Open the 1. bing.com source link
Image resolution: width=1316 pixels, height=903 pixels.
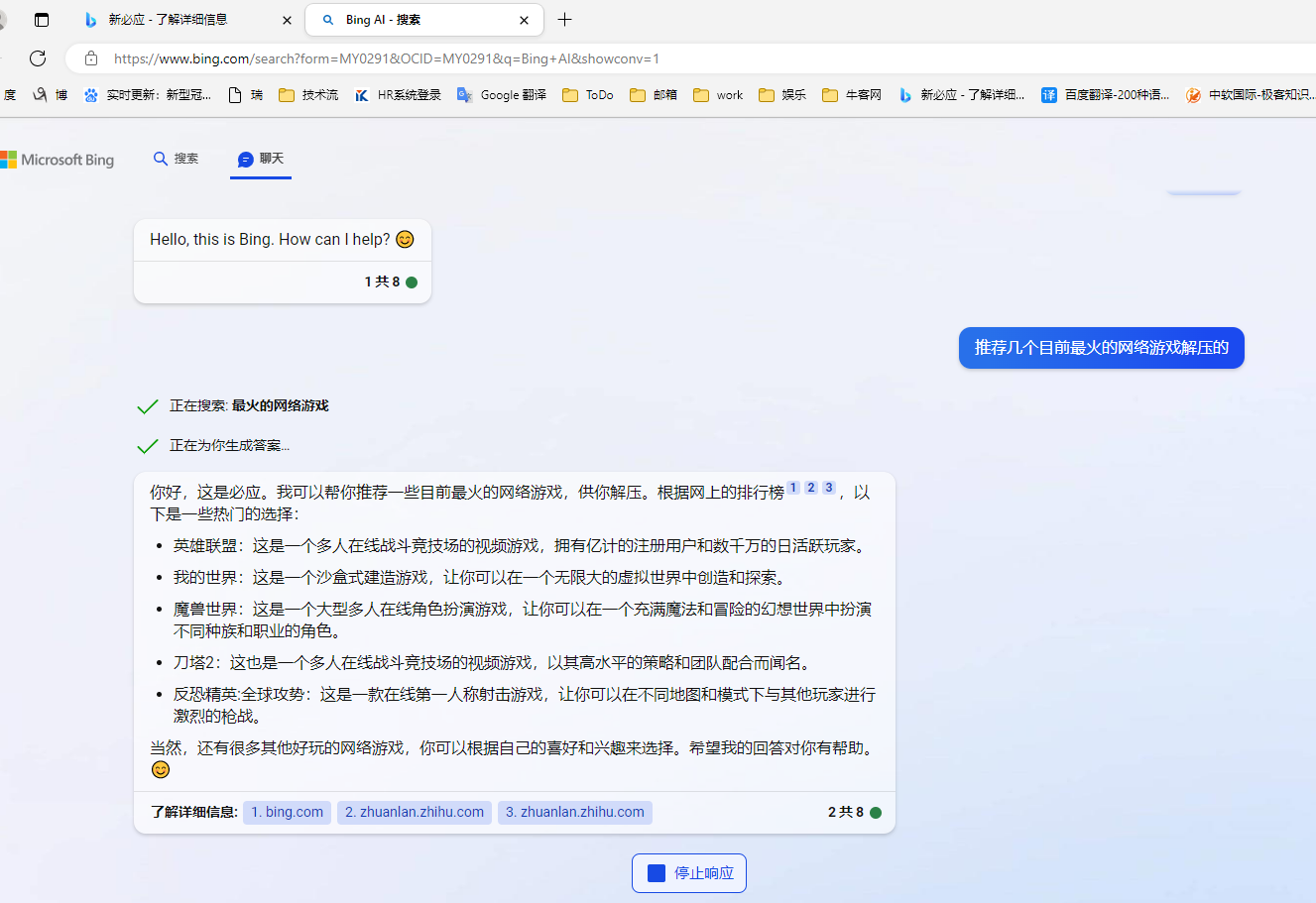click(x=288, y=812)
